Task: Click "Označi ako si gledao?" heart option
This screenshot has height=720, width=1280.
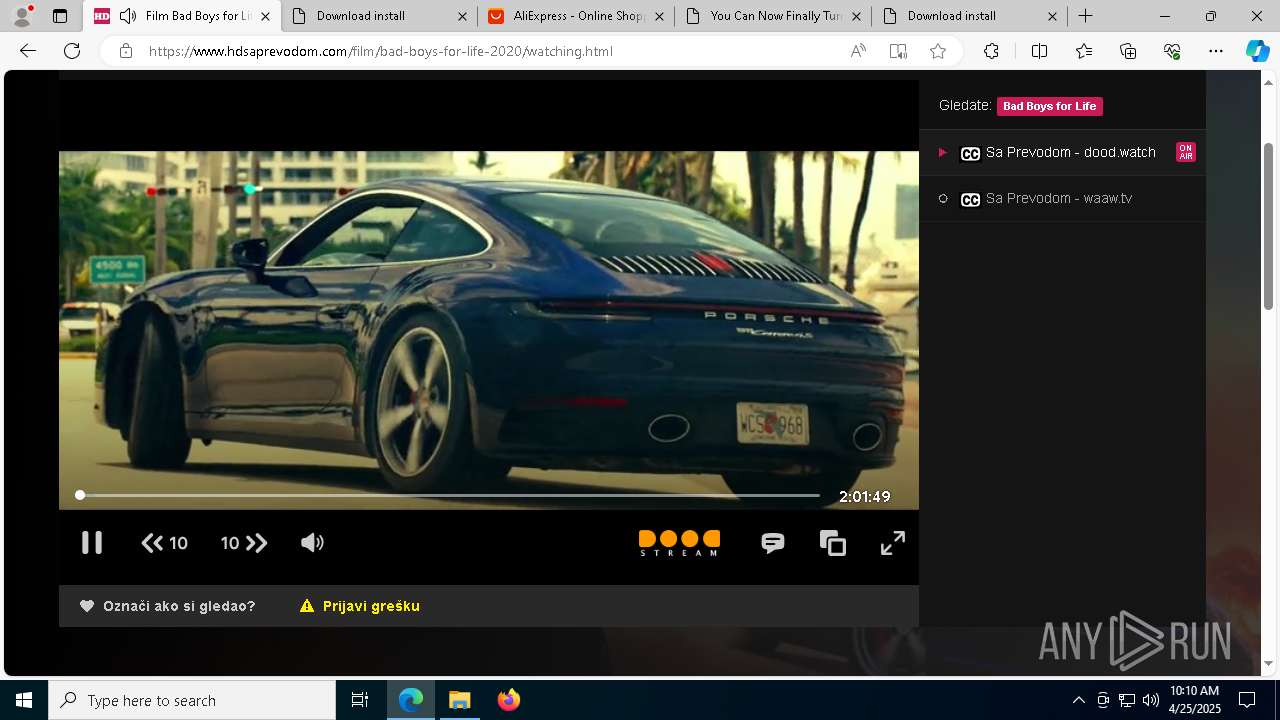Action: click(168, 606)
